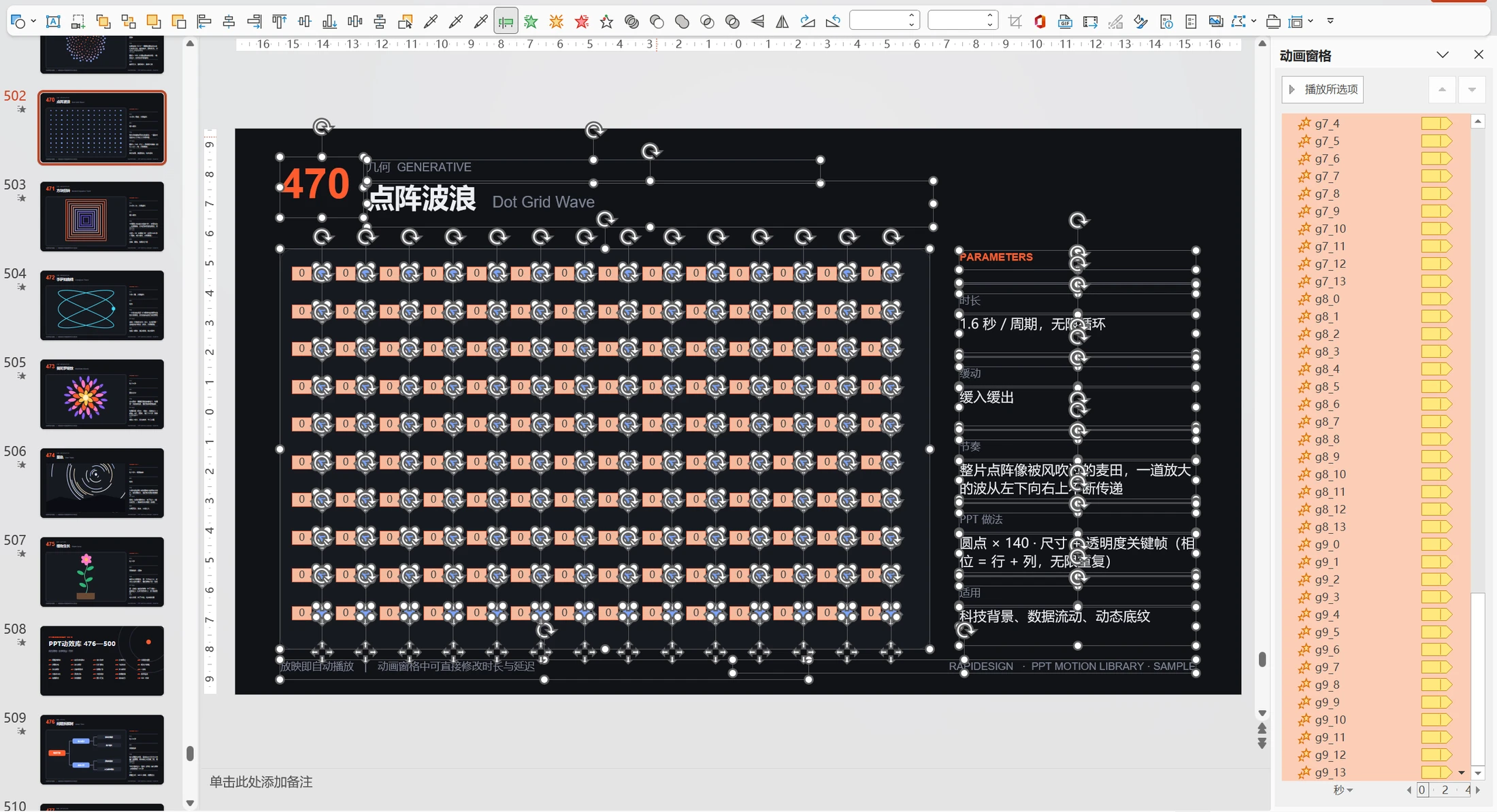The height and width of the screenshot is (812, 1497).
Task: Select the g8_13 animation entry
Action: (1375, 527)
